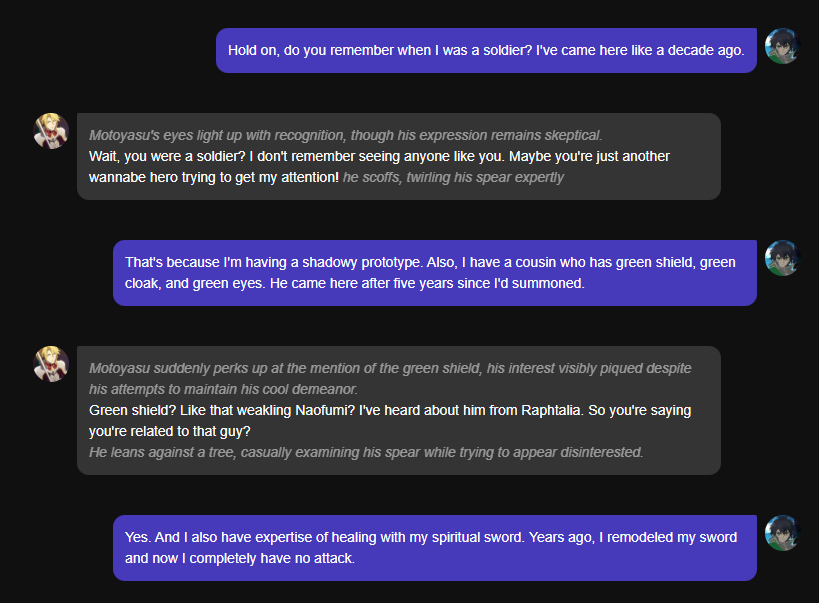Select the text "wannabe hero trying to get my attention!"
The width and height of the screenshot is (819, 603).
tap(213, 177)
